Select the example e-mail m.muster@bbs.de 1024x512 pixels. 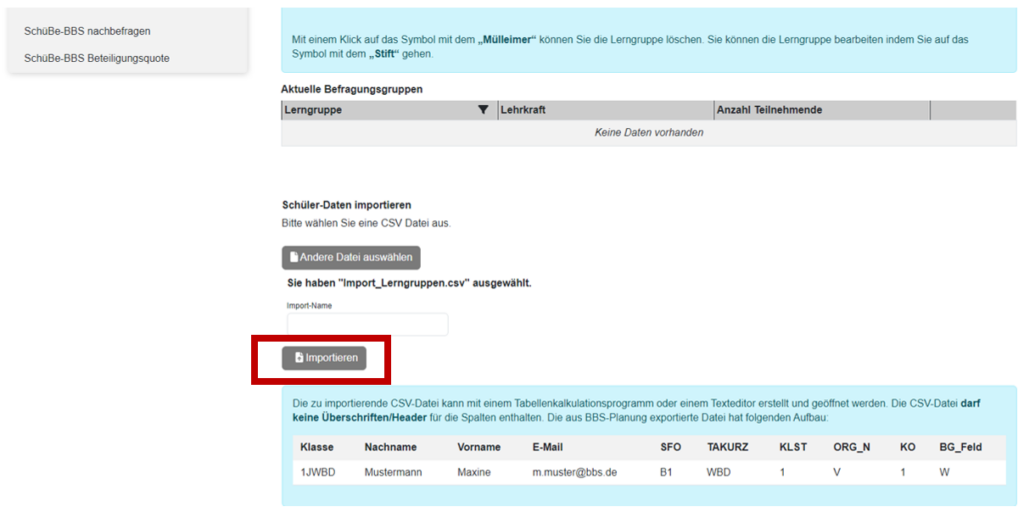[574, 471]
